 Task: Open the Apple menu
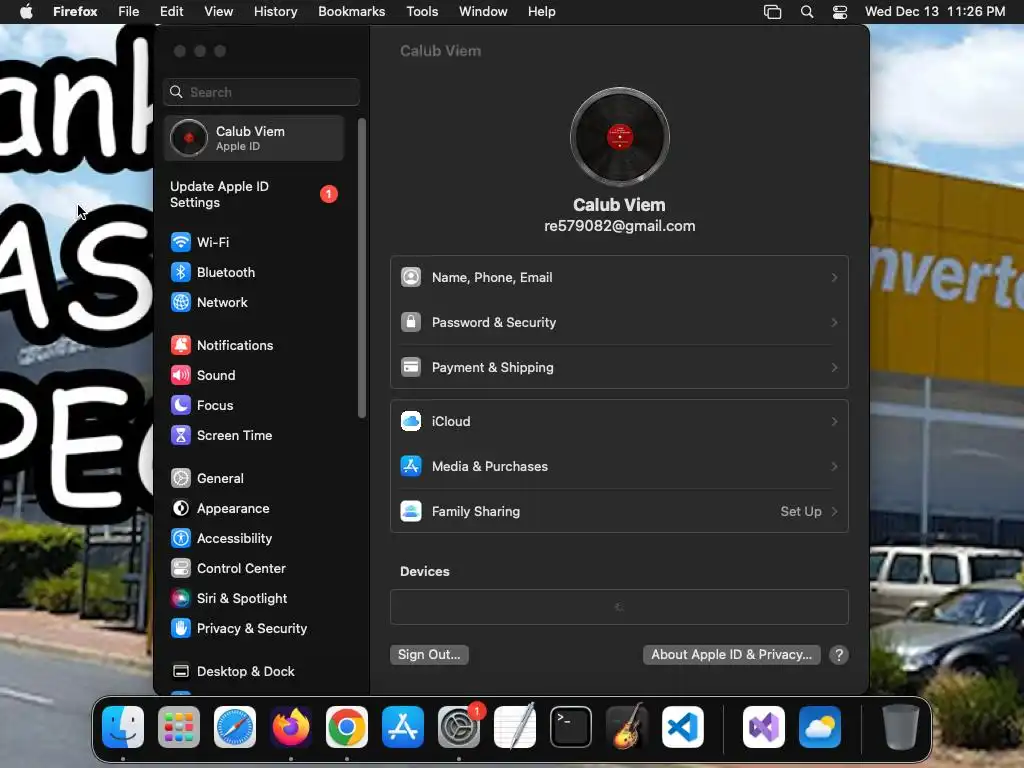point(26,12)
